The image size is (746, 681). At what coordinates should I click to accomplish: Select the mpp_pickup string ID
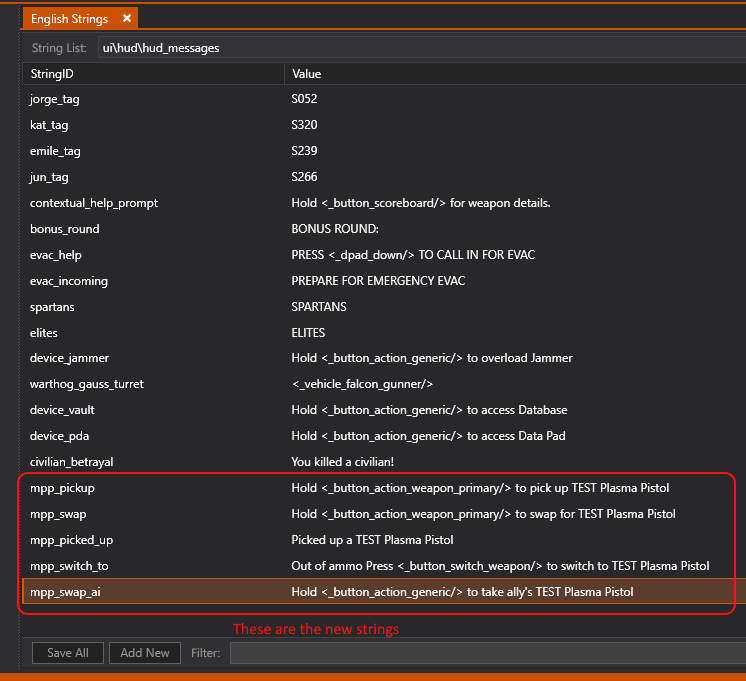[62, 488]
